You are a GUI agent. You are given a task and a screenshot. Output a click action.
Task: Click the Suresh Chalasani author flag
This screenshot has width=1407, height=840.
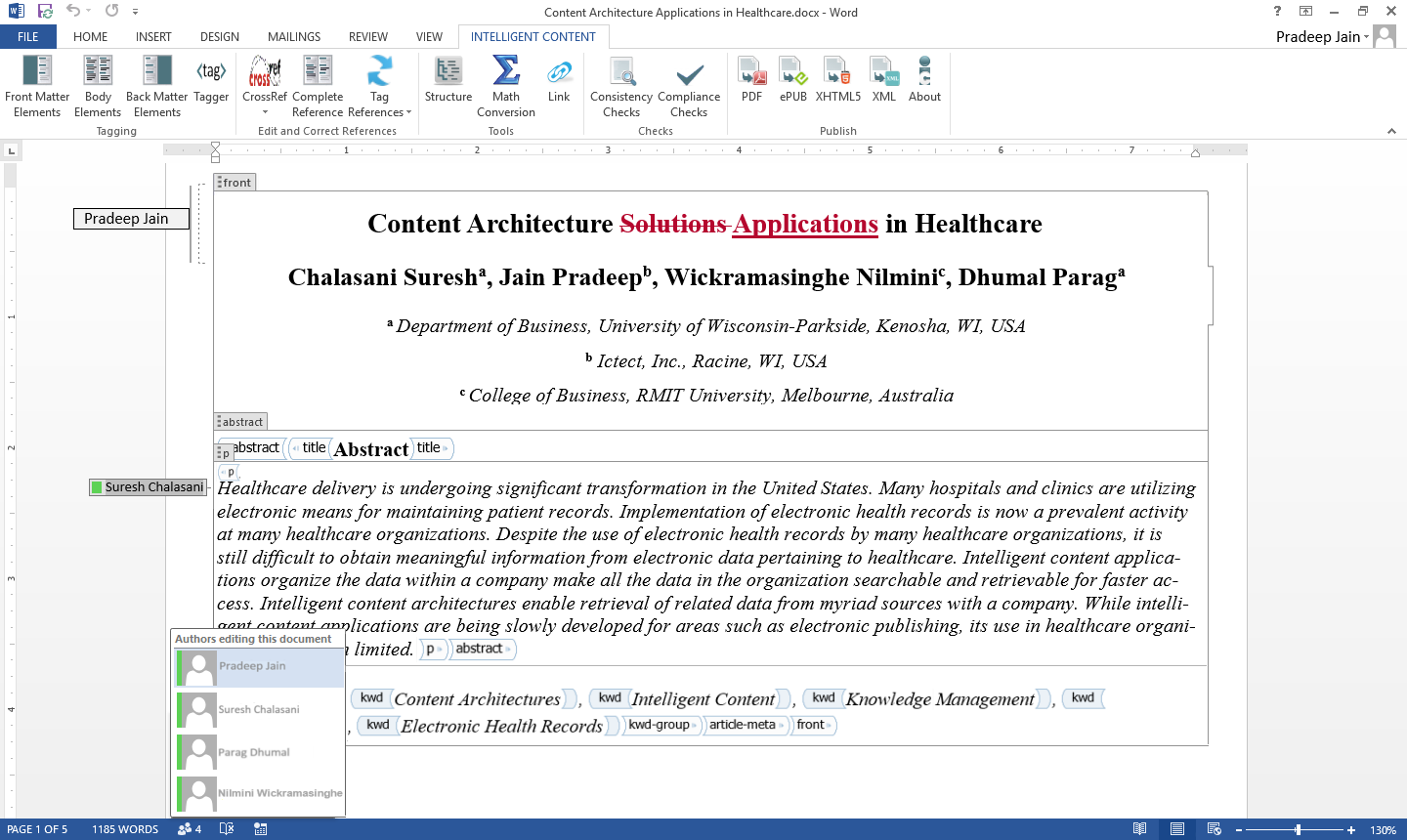click(149, 487)
